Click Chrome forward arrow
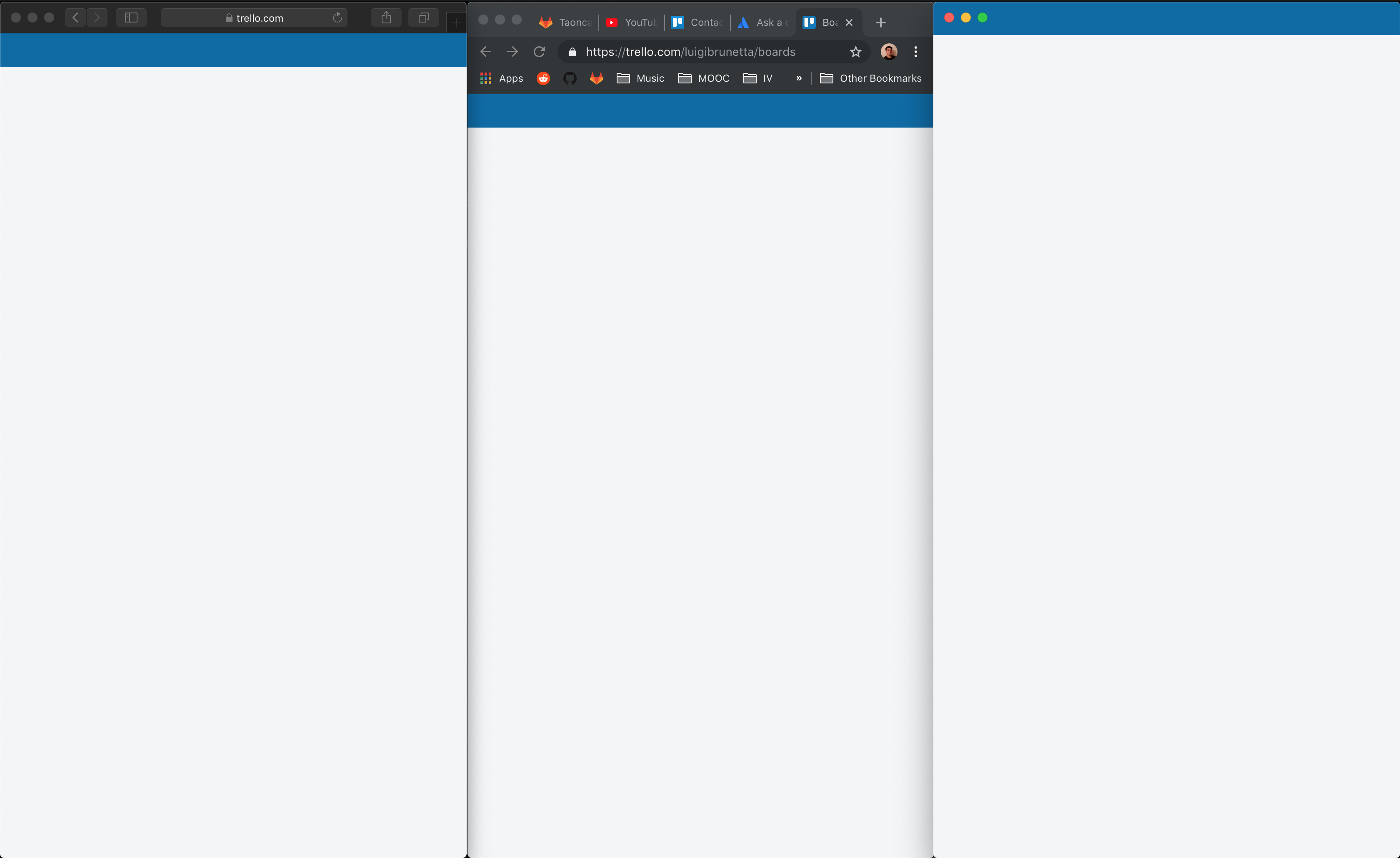The height and width of the screenshot is (858, 1400). [x=512, y=52]
